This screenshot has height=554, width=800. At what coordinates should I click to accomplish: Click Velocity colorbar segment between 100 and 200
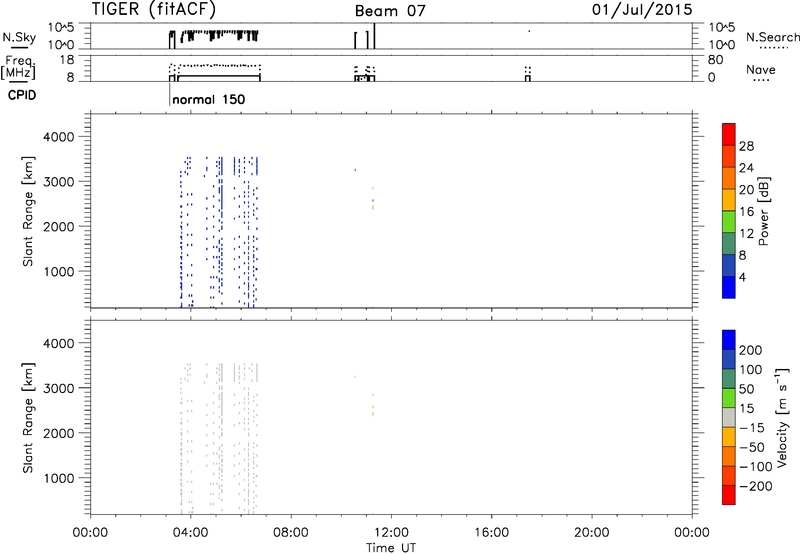pyautogui.click(x=729, y=360)
